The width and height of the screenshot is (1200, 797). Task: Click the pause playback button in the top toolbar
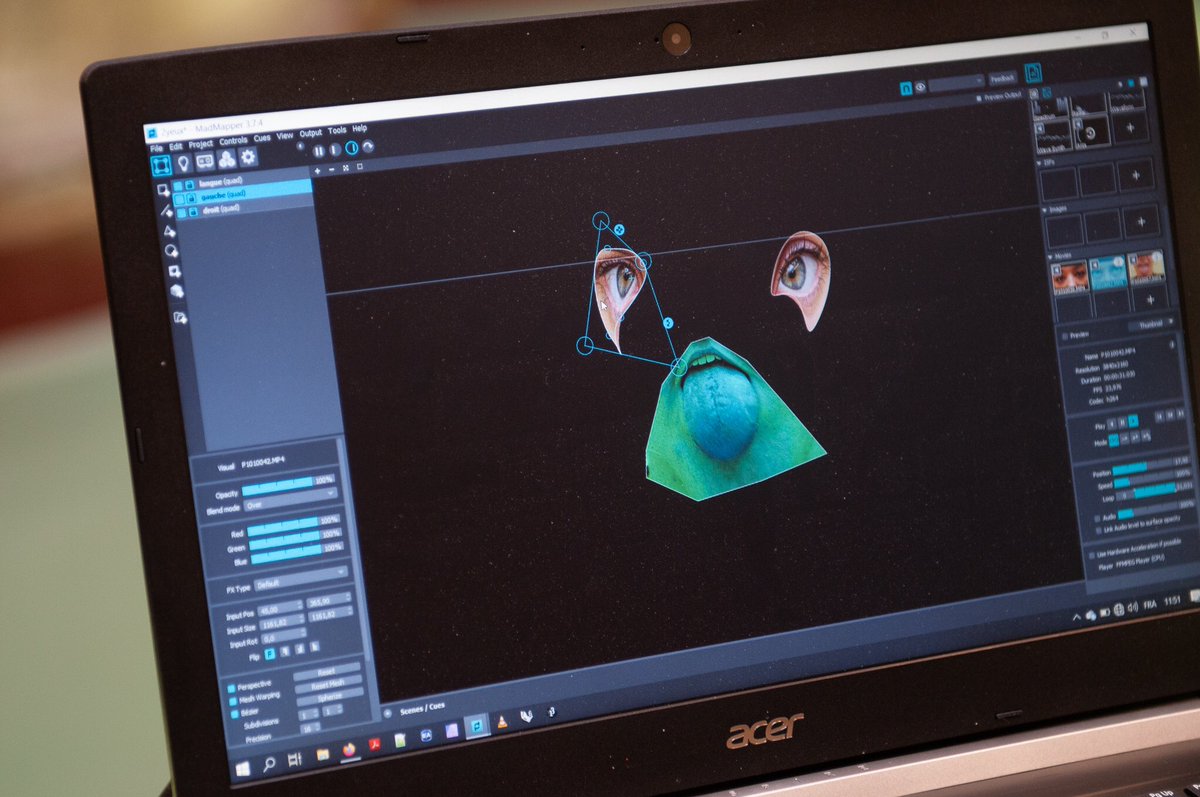(319, 151)
